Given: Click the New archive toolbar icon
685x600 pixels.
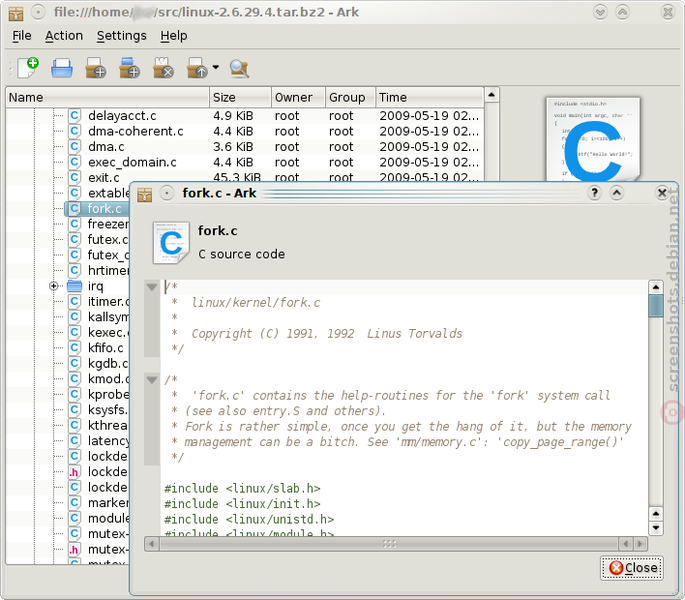Looking at the screenshot, I should click(28, 68).
